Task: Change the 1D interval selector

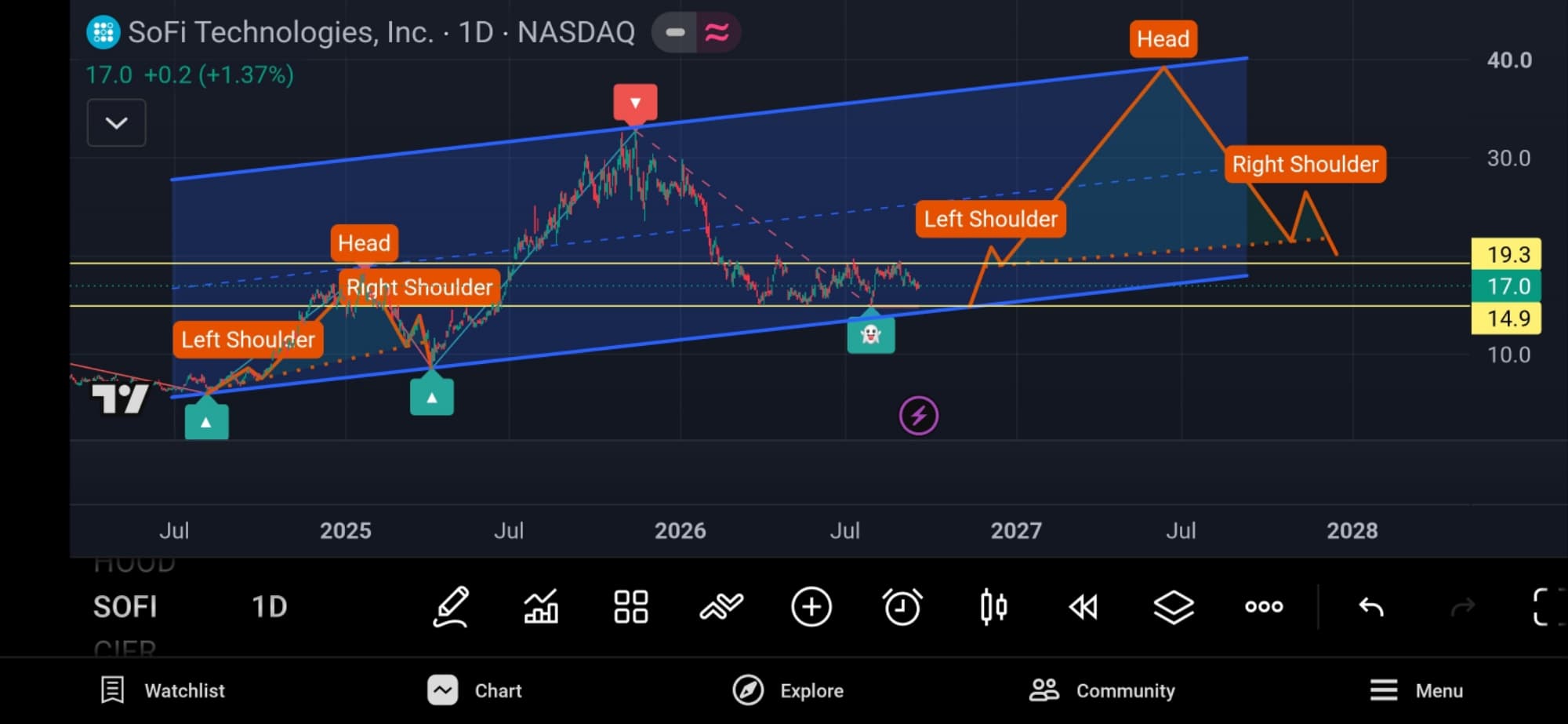Action: click(x=269, y=606)
